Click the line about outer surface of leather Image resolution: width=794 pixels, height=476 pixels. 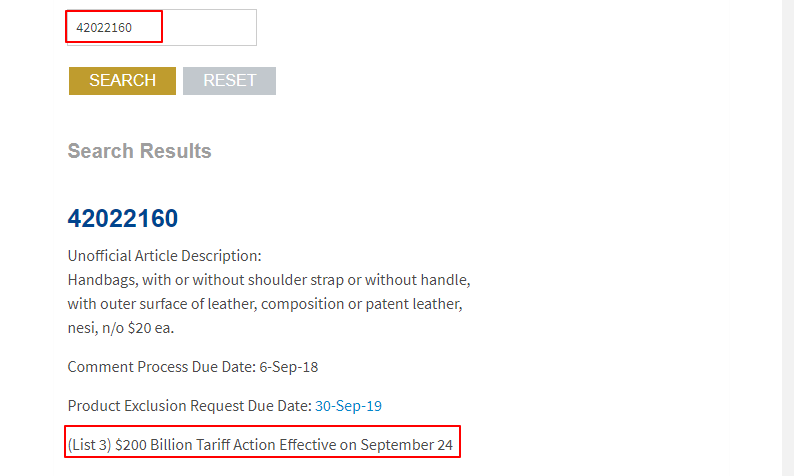pos(264,303)
